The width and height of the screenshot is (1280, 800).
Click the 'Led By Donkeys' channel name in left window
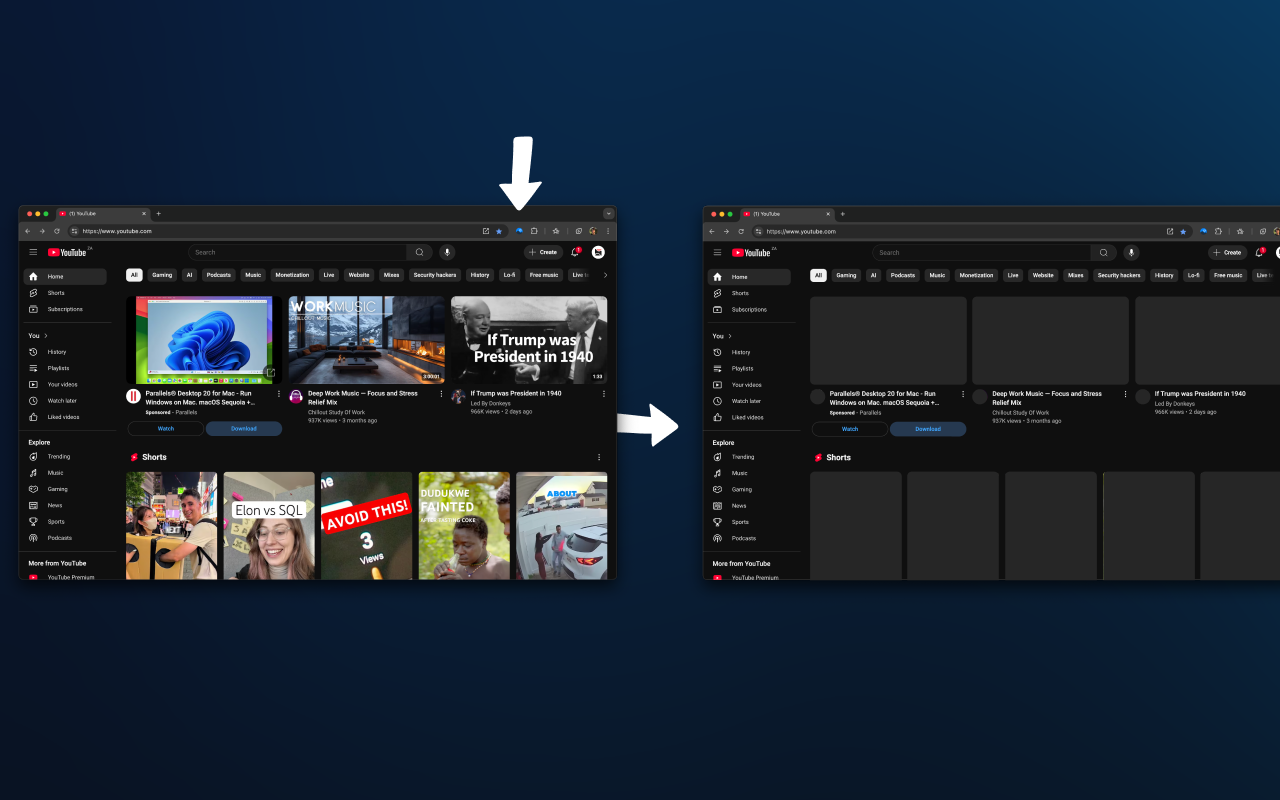point(490,403)
